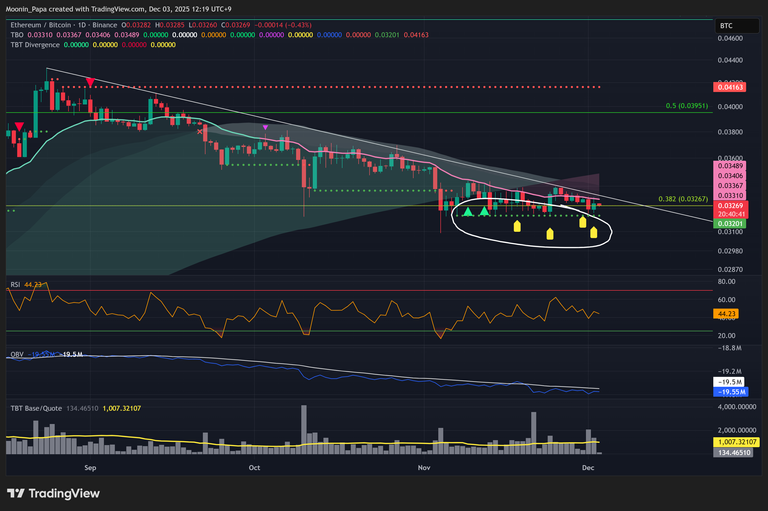768x511 pixels.
Task: Open the BTC currency selector
Action: [x=726, y=25]
